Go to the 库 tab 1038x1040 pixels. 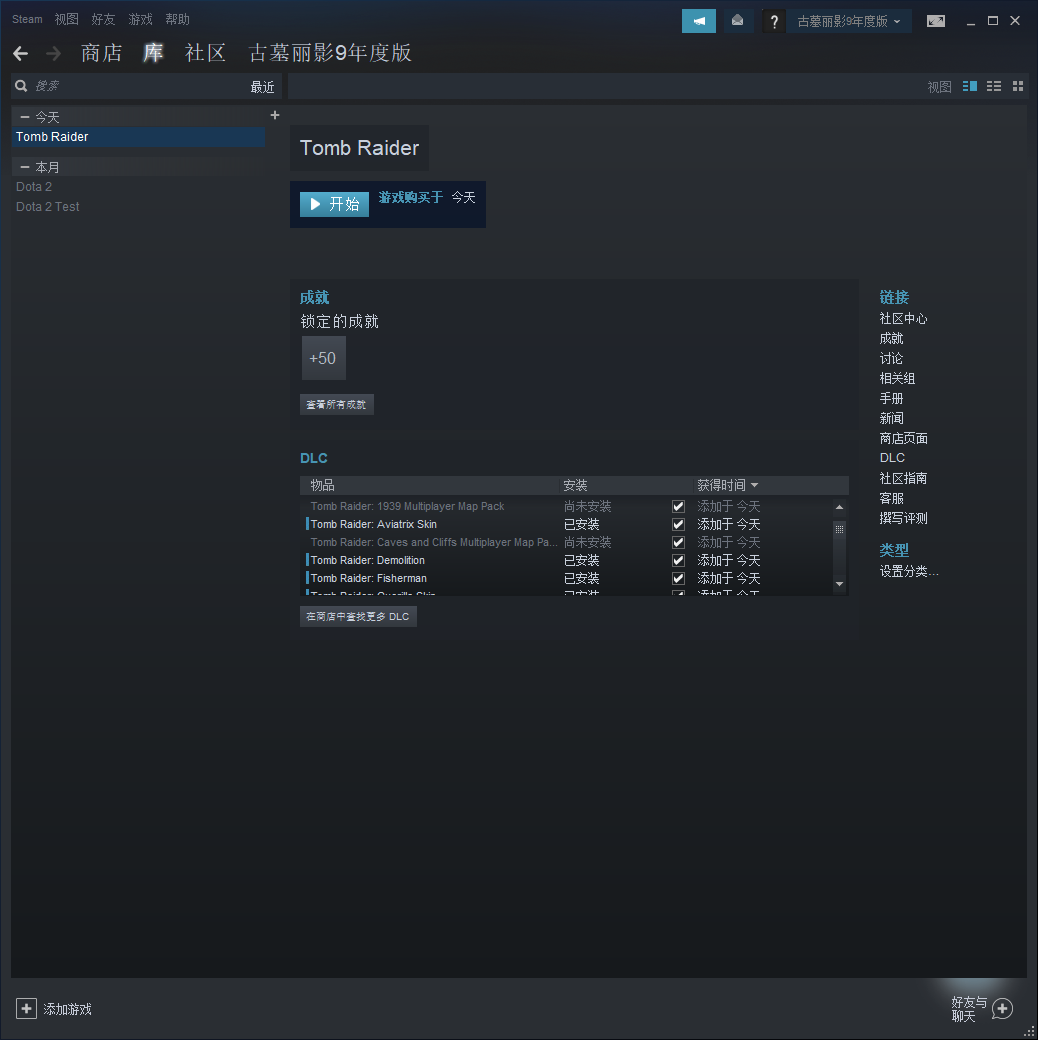point(153,53)
